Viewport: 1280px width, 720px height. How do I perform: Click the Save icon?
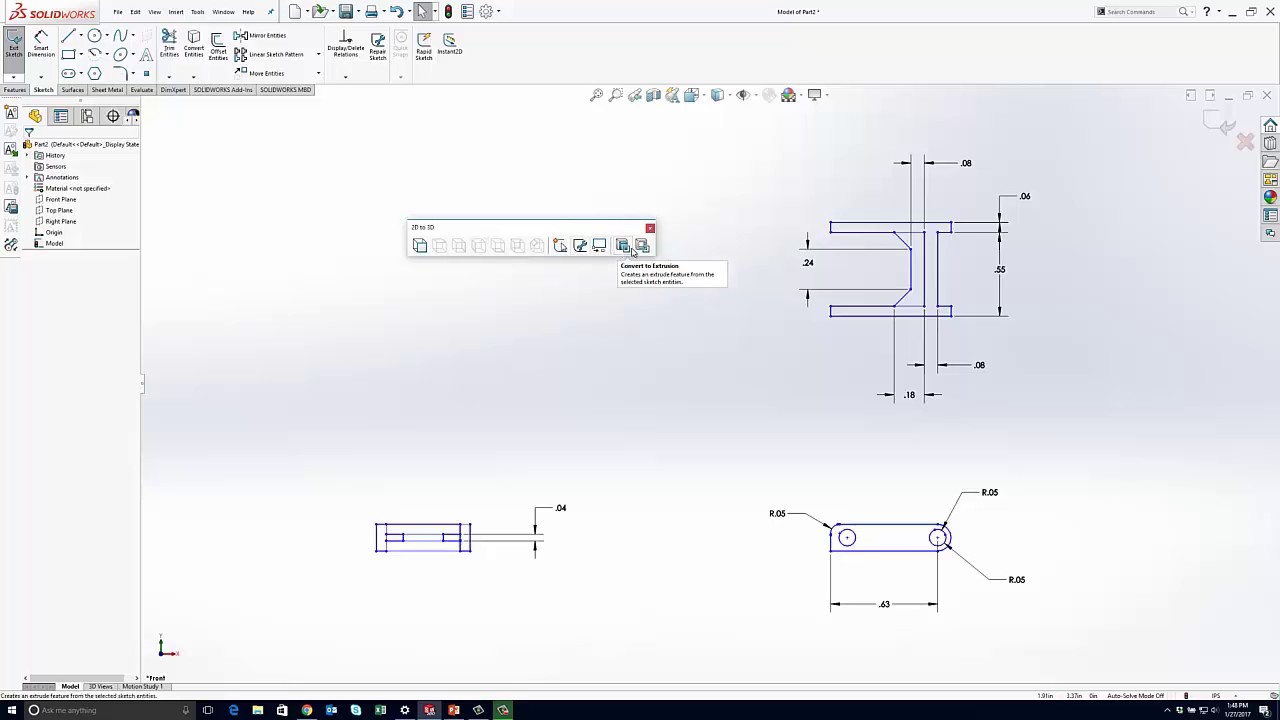345,12
